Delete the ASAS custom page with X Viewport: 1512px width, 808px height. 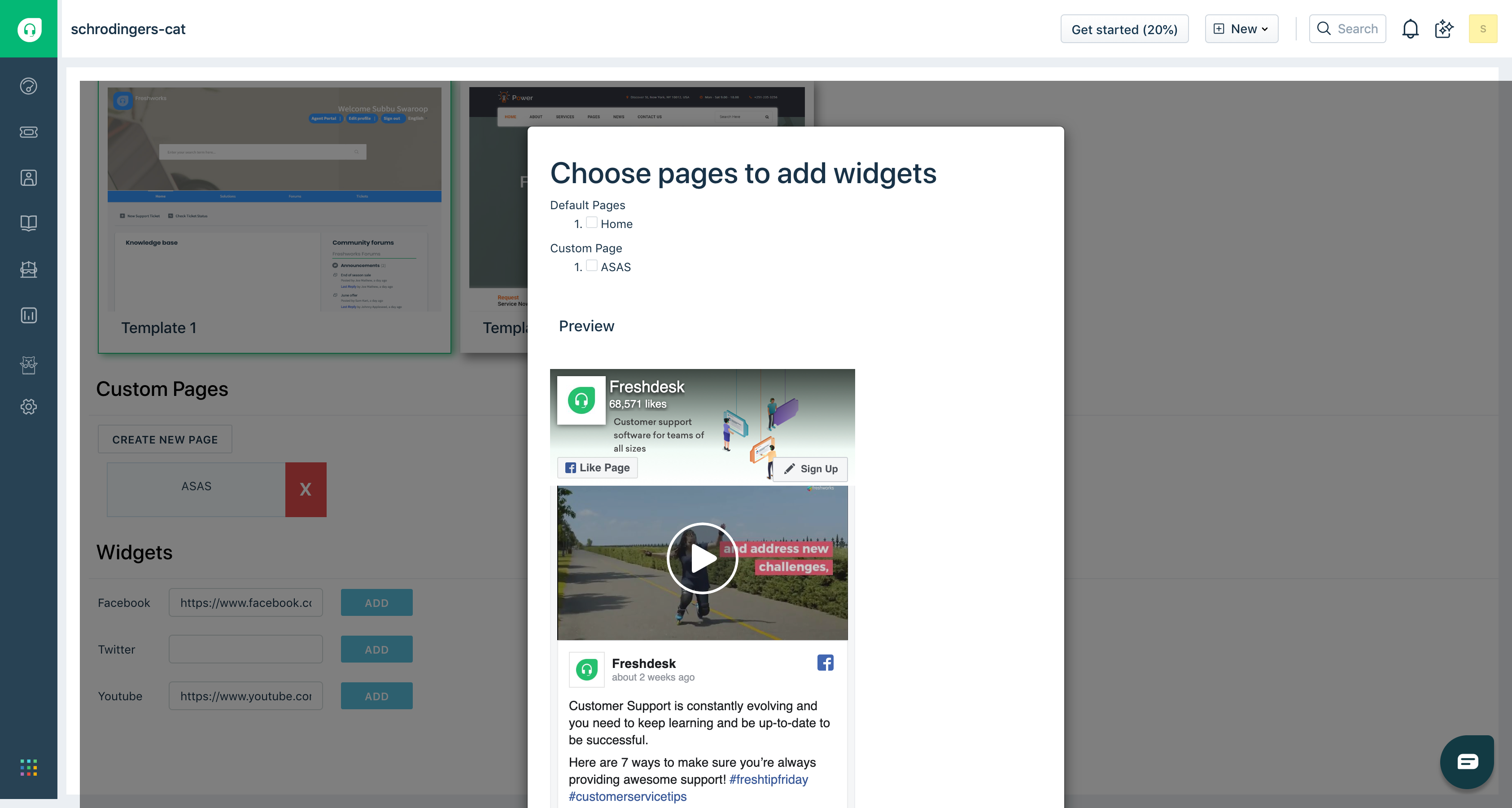pos(305,489)
